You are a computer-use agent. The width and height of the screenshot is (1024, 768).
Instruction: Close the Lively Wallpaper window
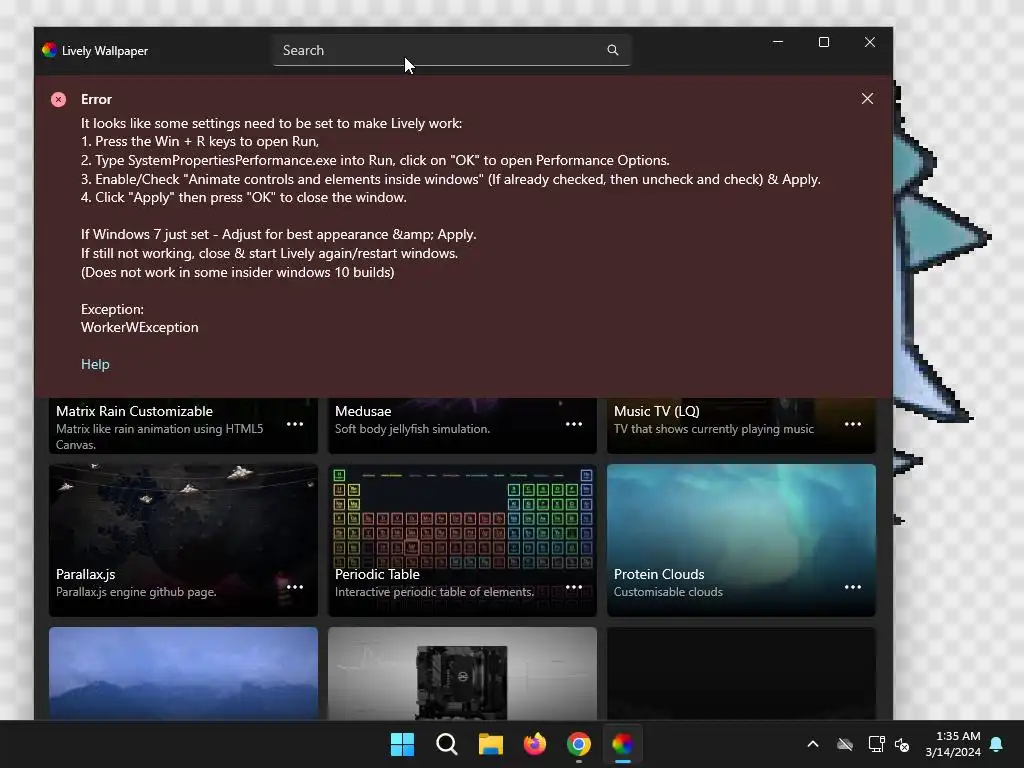pyautogui.click(x=870, y=42)
